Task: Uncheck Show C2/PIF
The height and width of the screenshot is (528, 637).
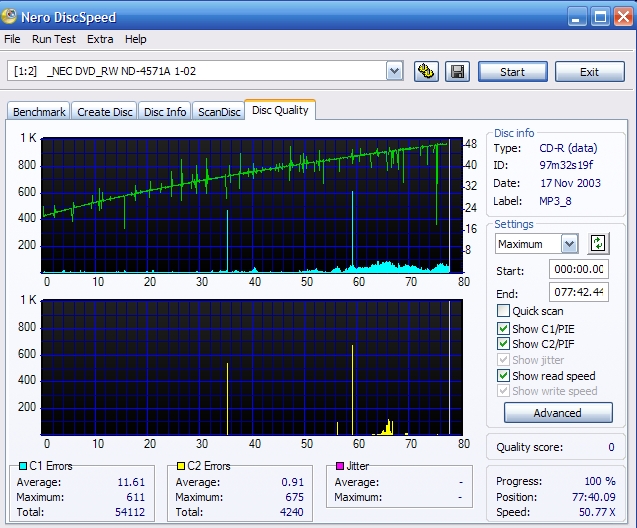Action: (x=503, y=344)
